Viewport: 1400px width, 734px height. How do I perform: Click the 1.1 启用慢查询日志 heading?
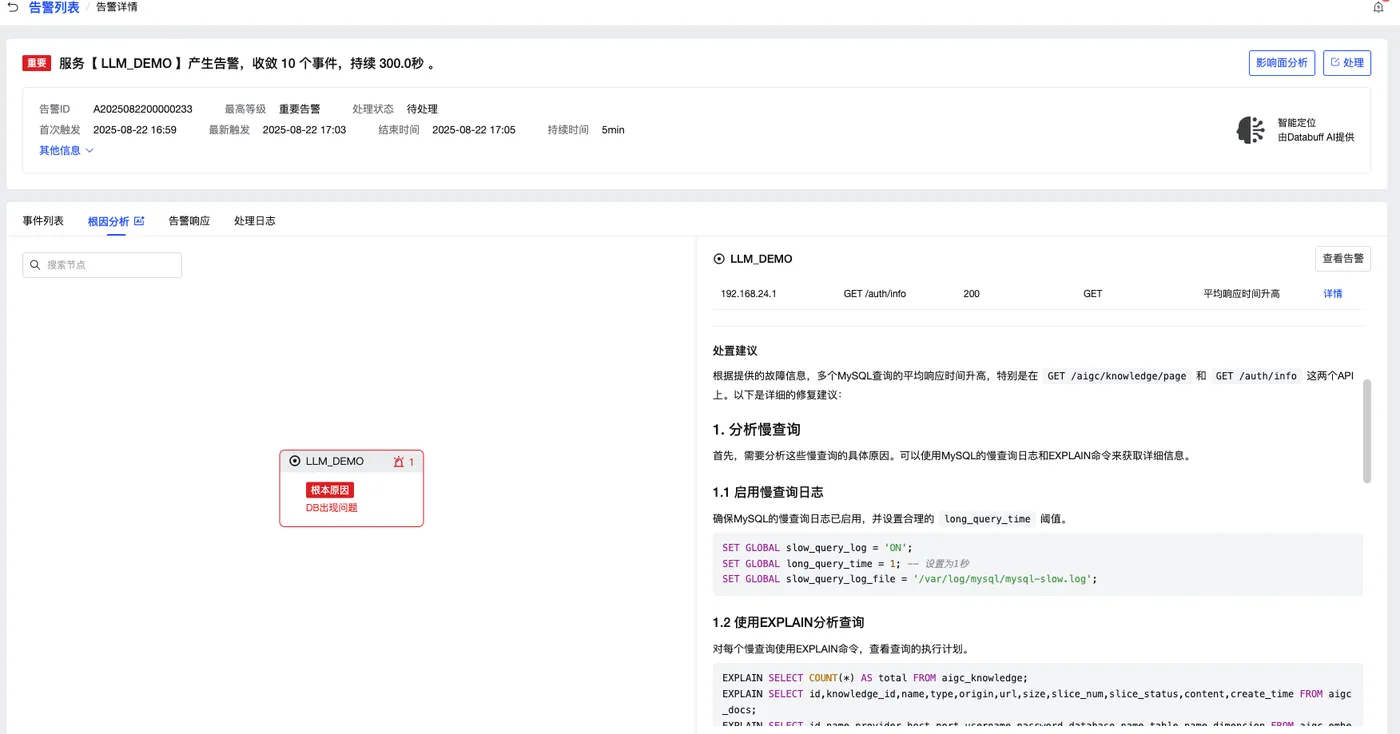pos(768,492)
